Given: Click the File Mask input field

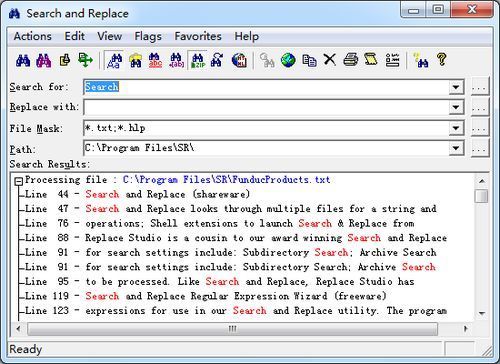Looking at the screenshot, I should click(267, 128).
